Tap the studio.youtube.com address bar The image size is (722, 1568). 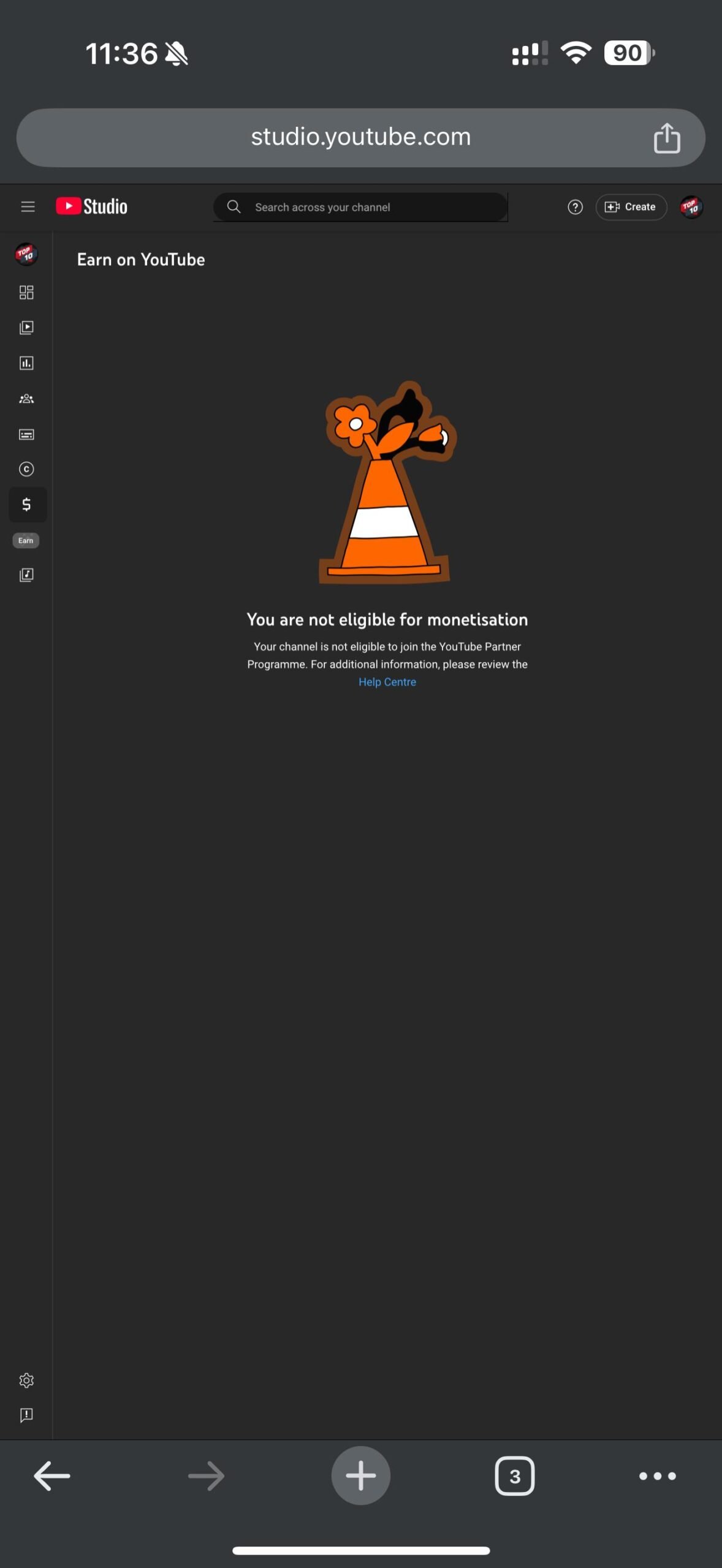[360, 138]
